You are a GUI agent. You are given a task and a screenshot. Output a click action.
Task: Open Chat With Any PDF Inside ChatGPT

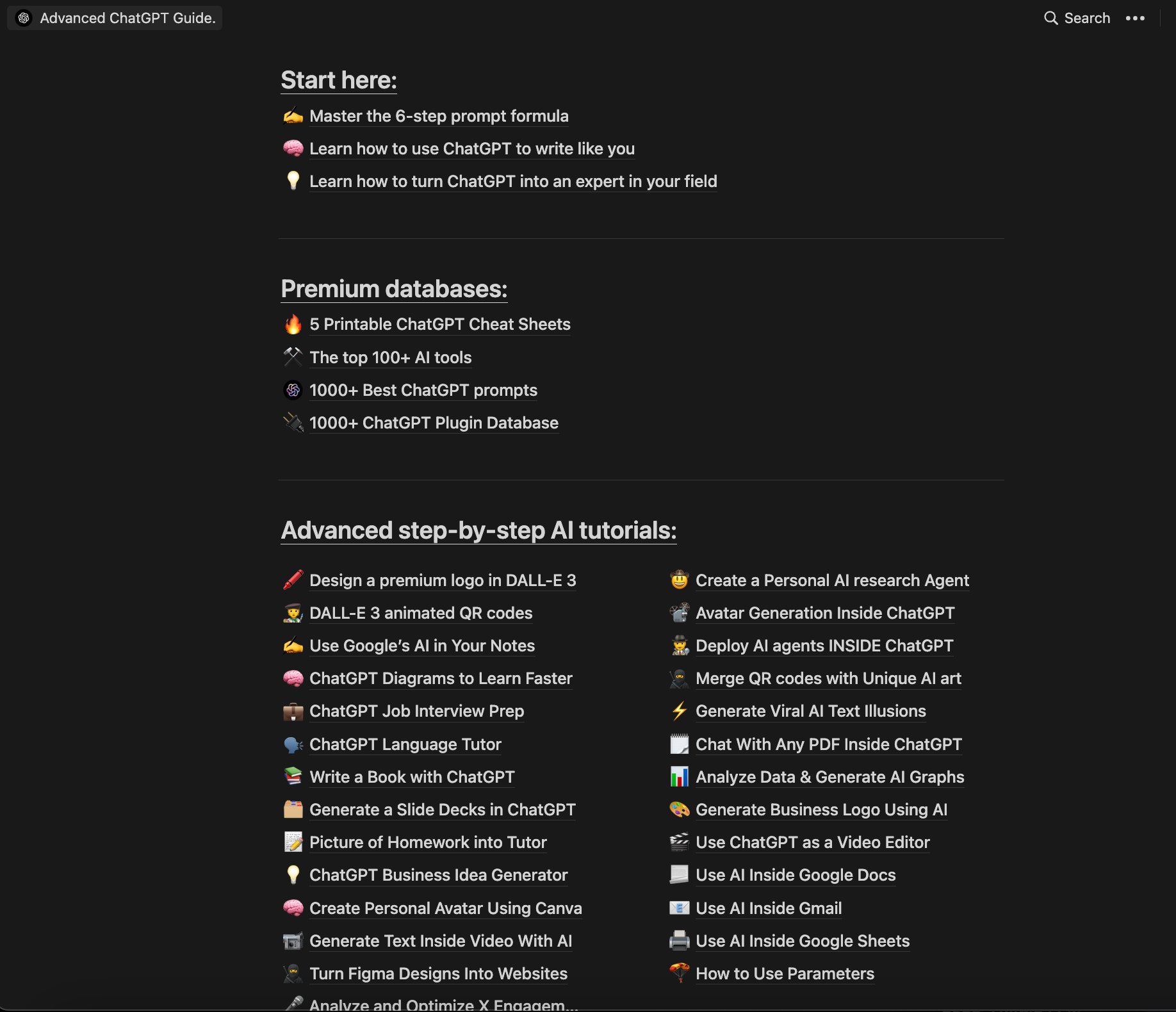pyautogui.click(x=829, y=744)
